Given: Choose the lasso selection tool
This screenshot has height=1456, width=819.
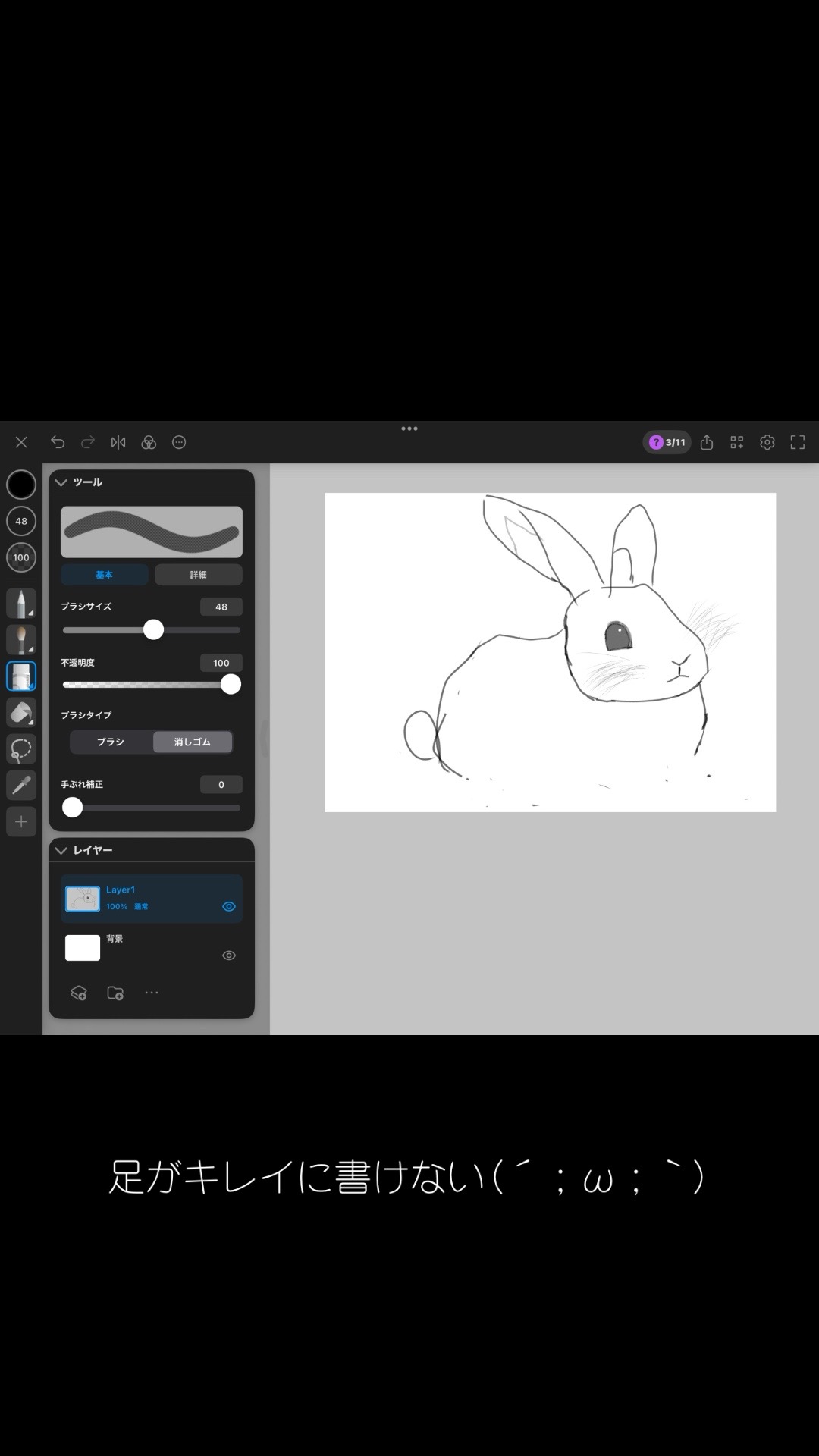Looking at the screenshot, I should pos(21,748).
